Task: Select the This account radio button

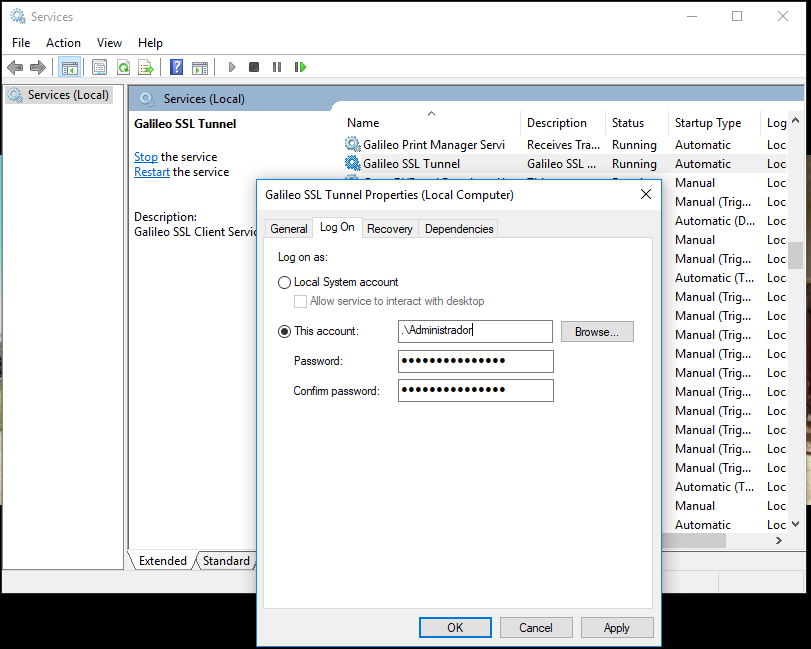Action: point(284,331)
